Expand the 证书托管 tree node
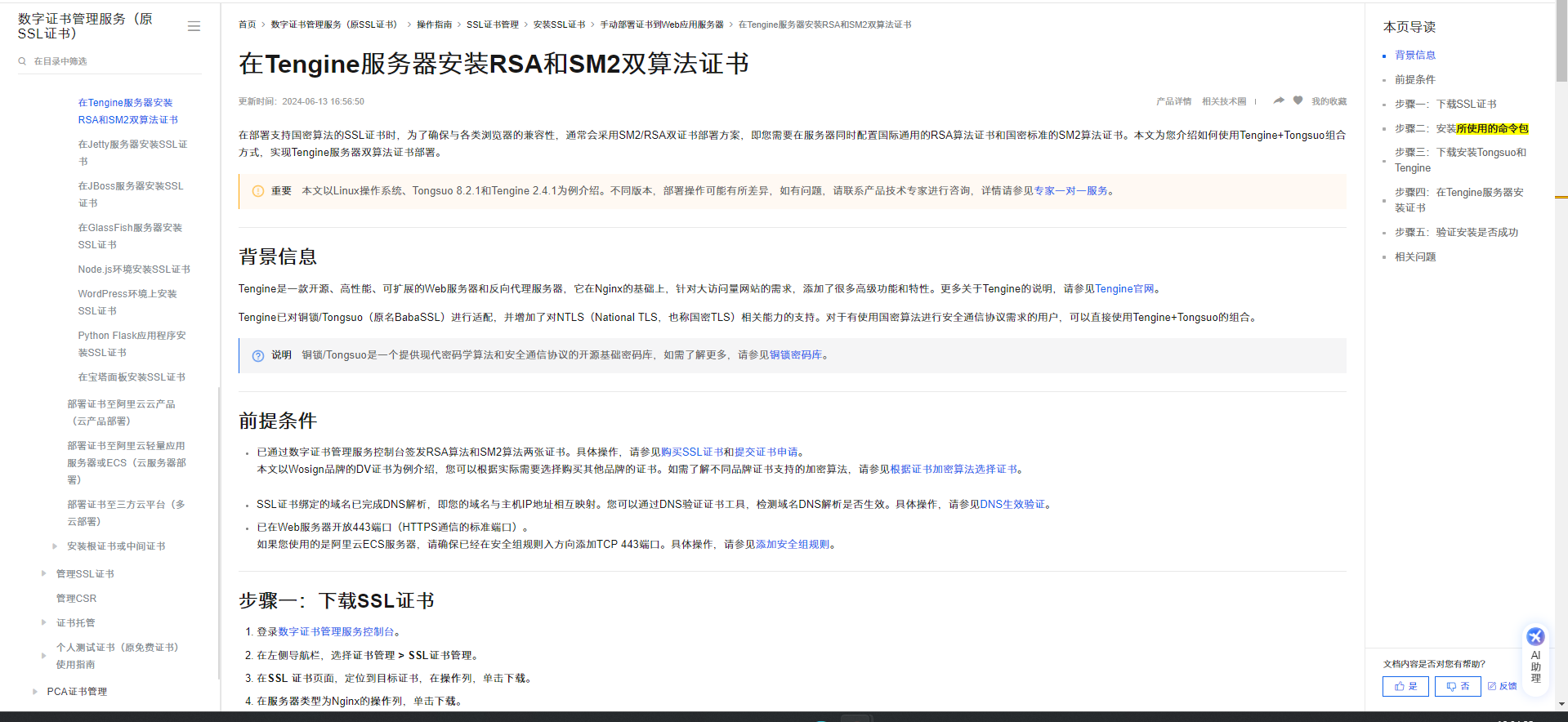 coord(43,622)
